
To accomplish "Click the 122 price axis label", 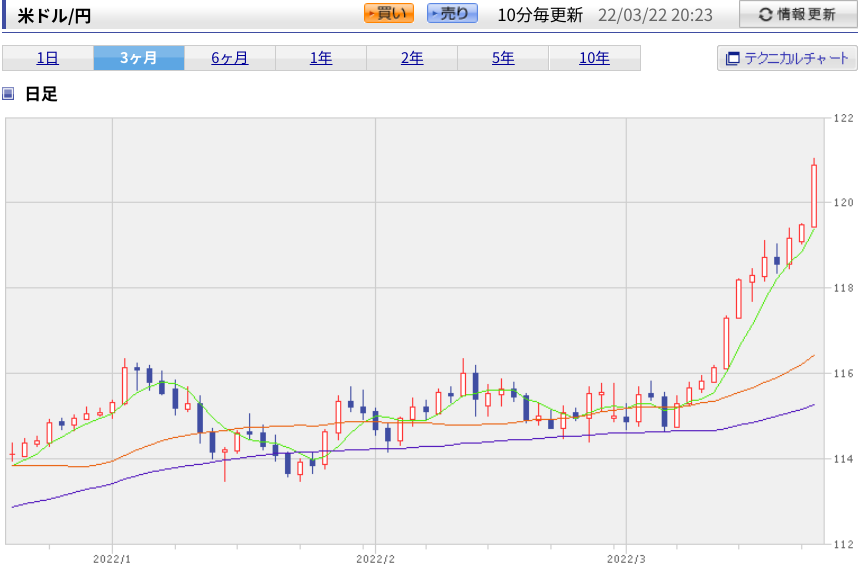I will (x=843, y=118).
